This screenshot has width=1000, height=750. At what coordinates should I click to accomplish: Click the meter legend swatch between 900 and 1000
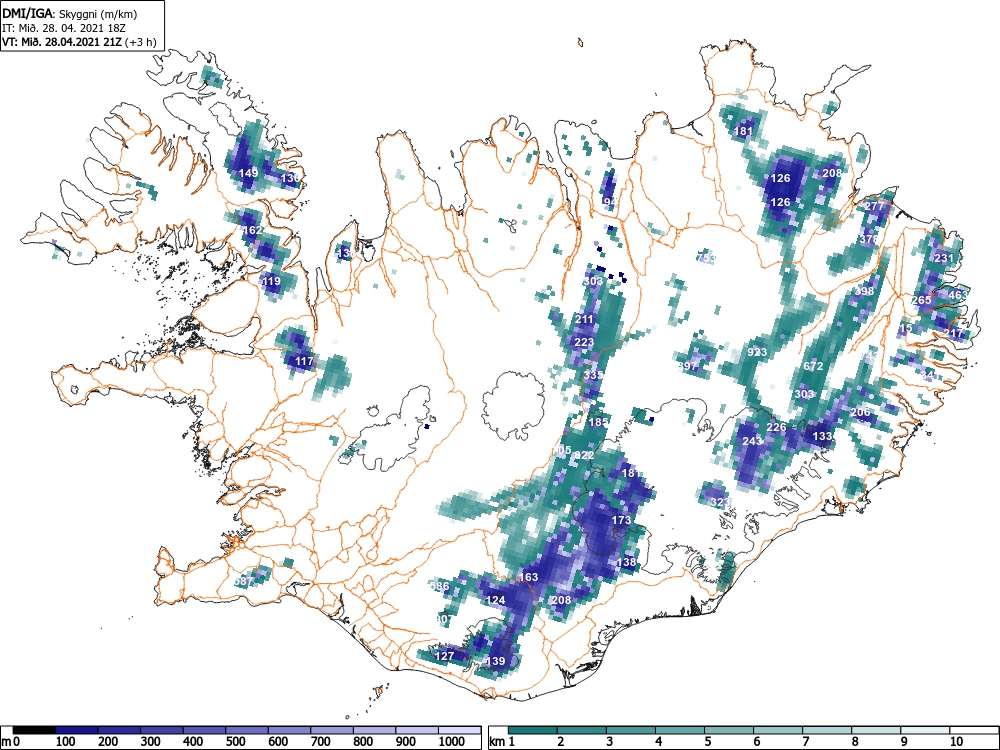tap(417, 730)
